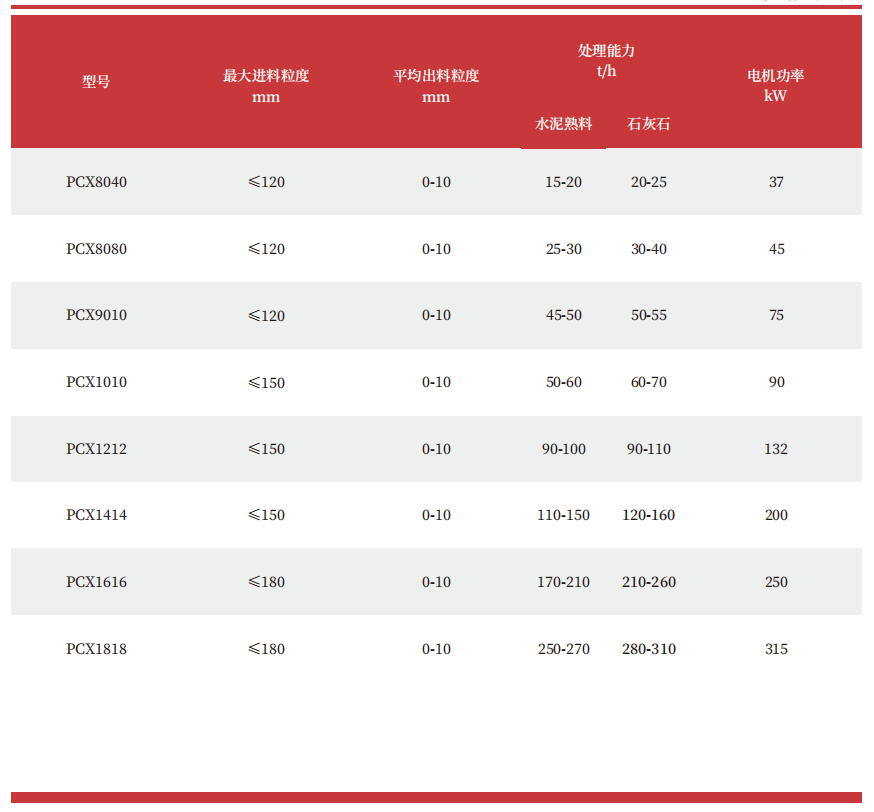874x812 pixels.
Task: Click the 15-20 cement clinker value
Action: (x=563, y=182)
